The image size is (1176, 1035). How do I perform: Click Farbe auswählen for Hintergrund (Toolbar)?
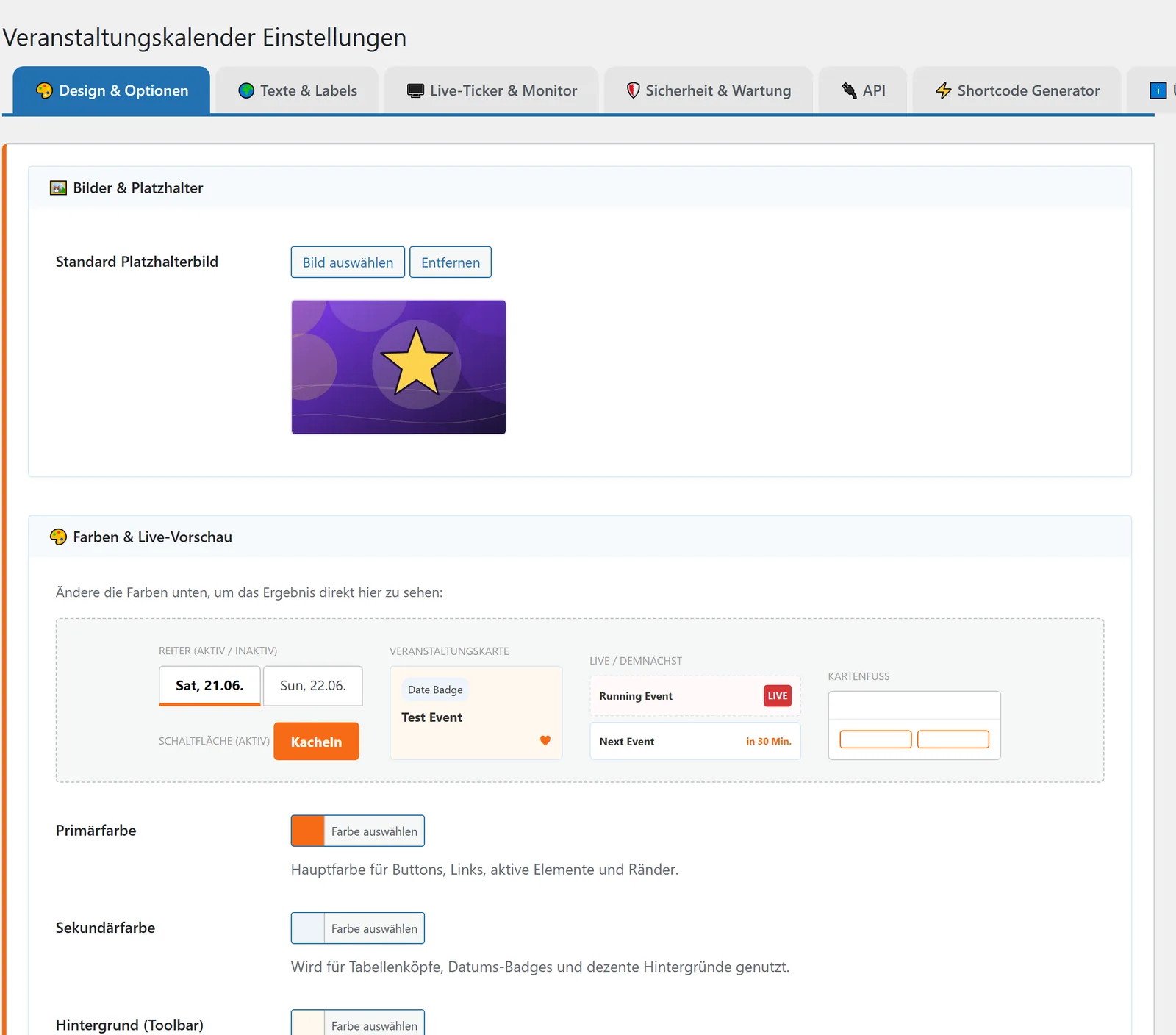pyautogui.click(x=374, y=1025)
